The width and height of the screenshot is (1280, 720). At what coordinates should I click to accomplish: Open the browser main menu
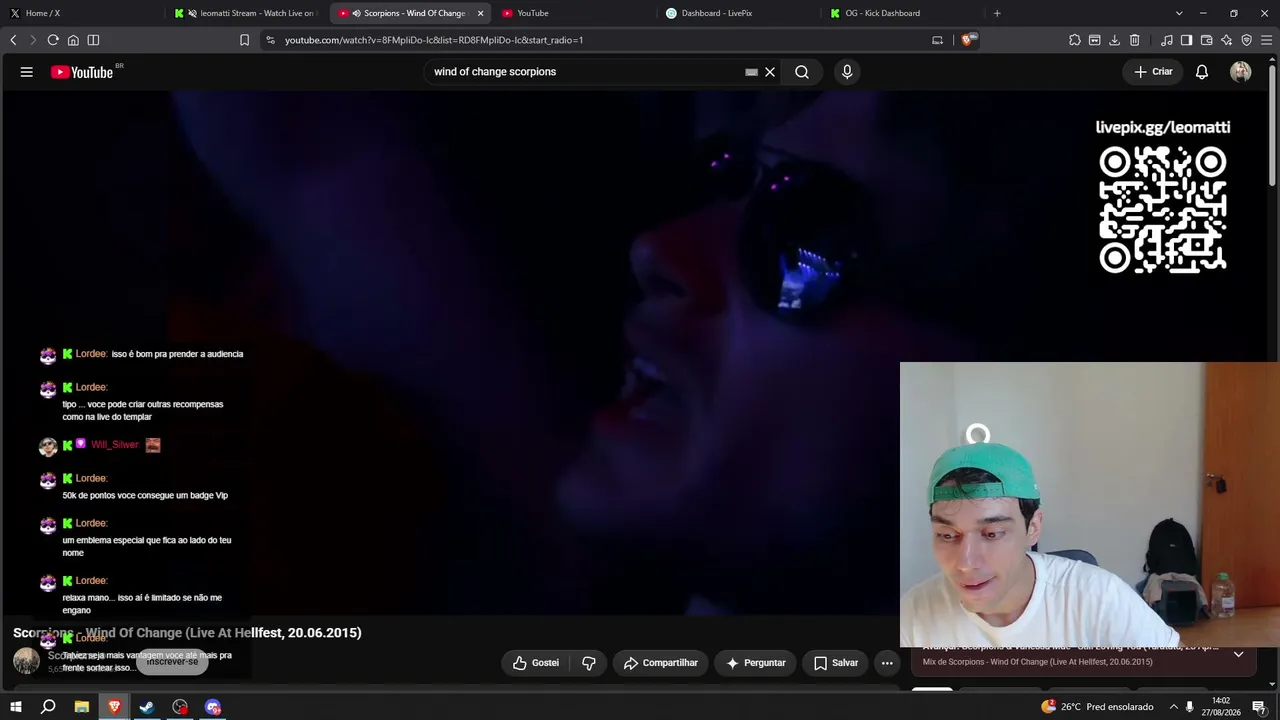1267,40
